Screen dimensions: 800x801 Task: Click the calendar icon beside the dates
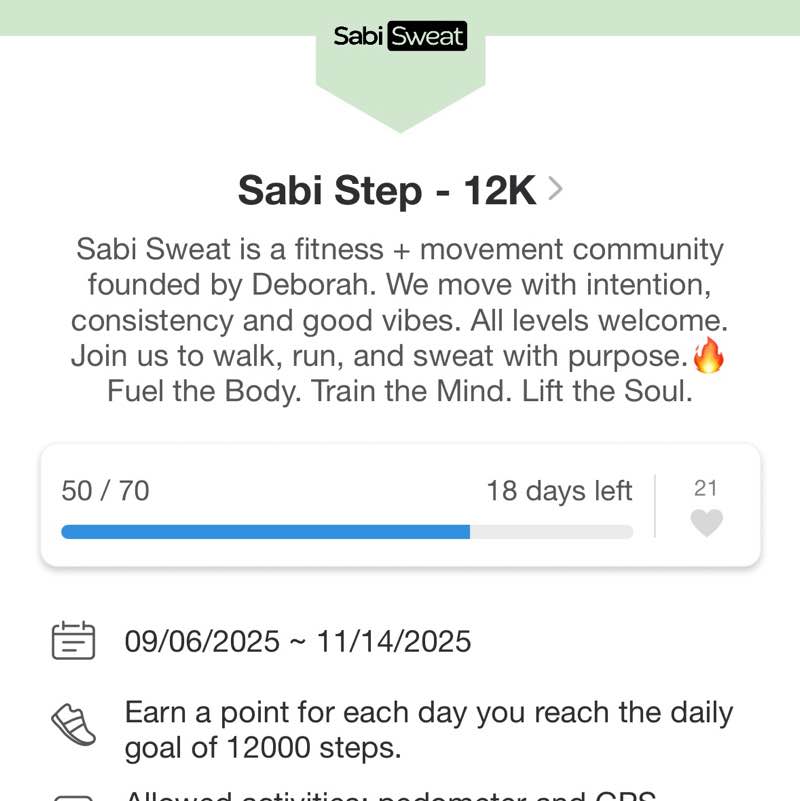point(73,641)
